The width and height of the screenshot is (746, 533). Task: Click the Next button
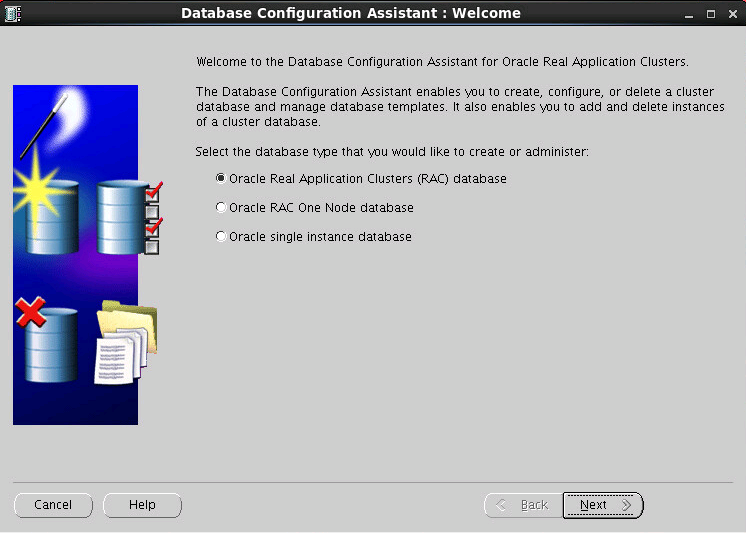pos(603,505)
